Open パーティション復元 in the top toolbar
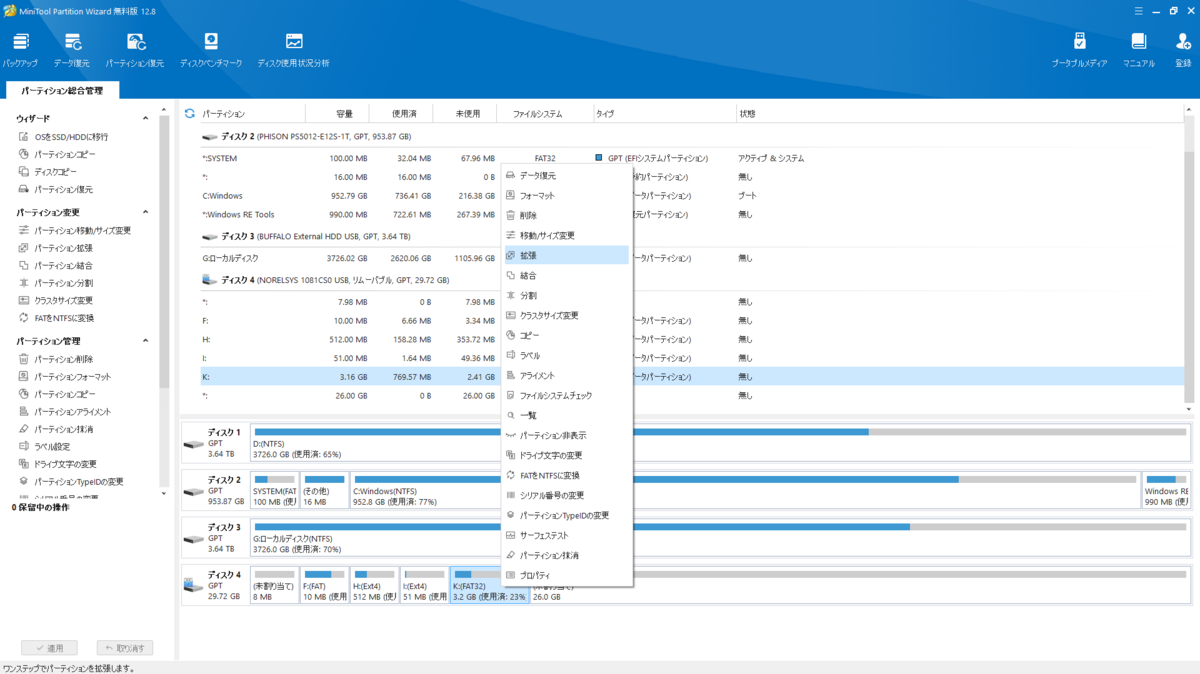 point(135,50)
